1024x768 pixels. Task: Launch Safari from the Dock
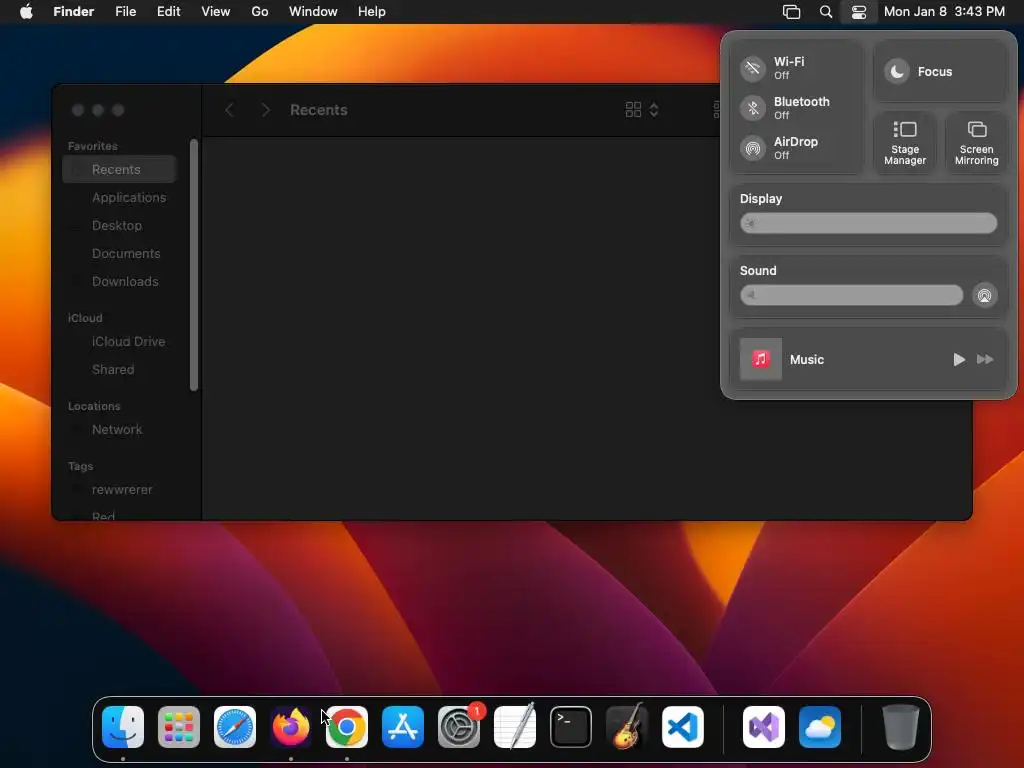point(235,727)
